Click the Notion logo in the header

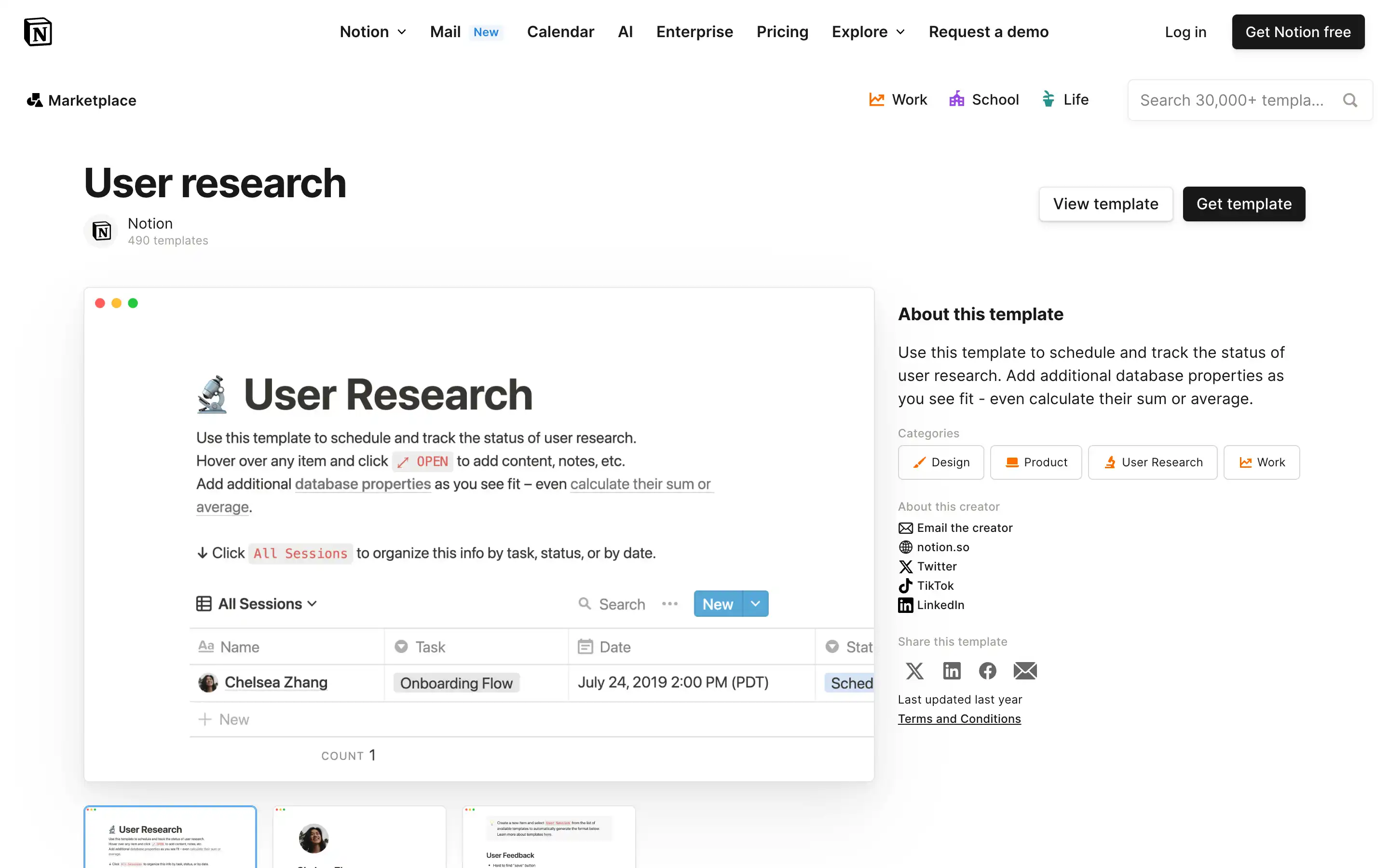coord(38,31)
